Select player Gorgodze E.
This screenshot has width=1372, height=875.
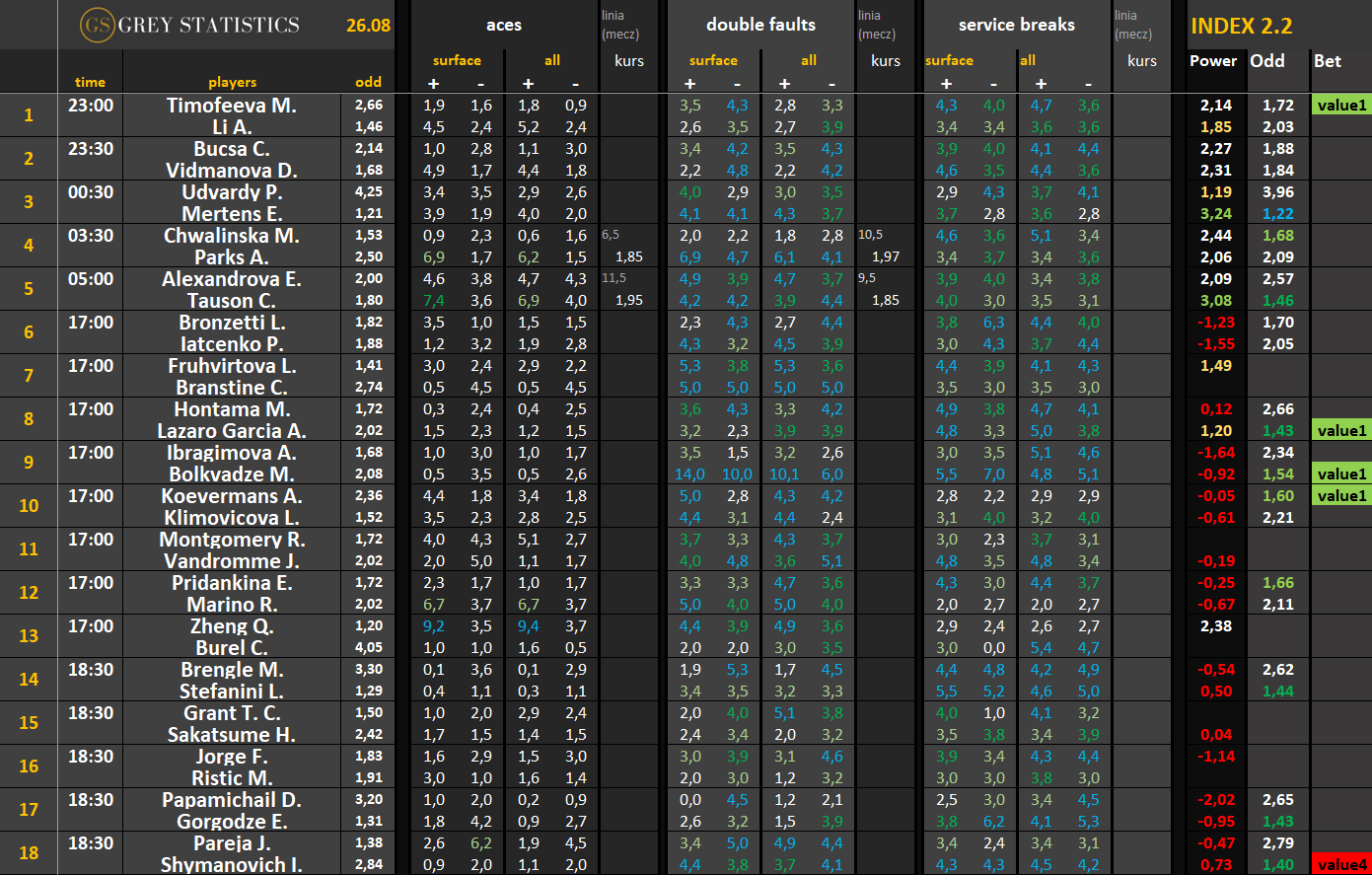232,821
